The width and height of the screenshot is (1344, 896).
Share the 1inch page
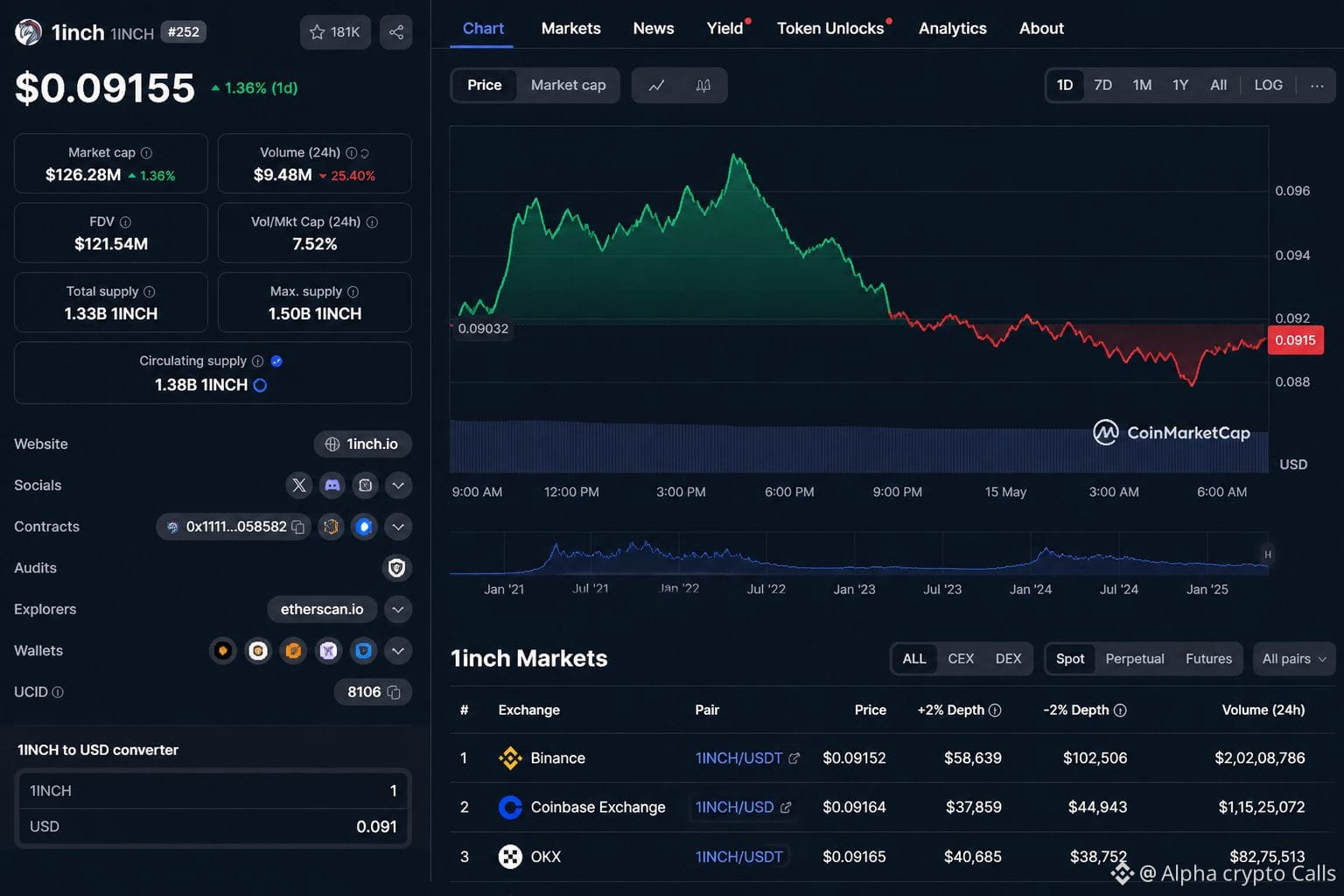point(396,32)
